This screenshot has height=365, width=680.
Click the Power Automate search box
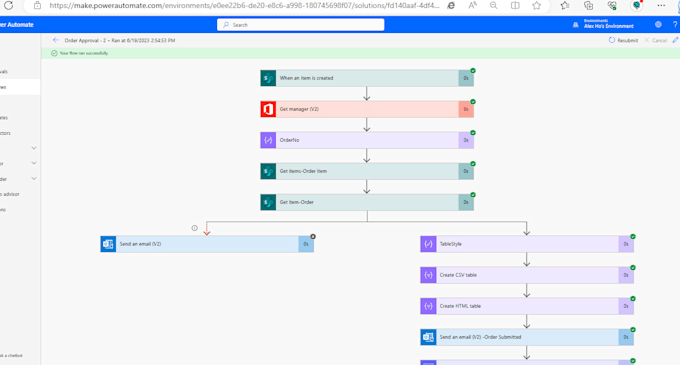301,25
